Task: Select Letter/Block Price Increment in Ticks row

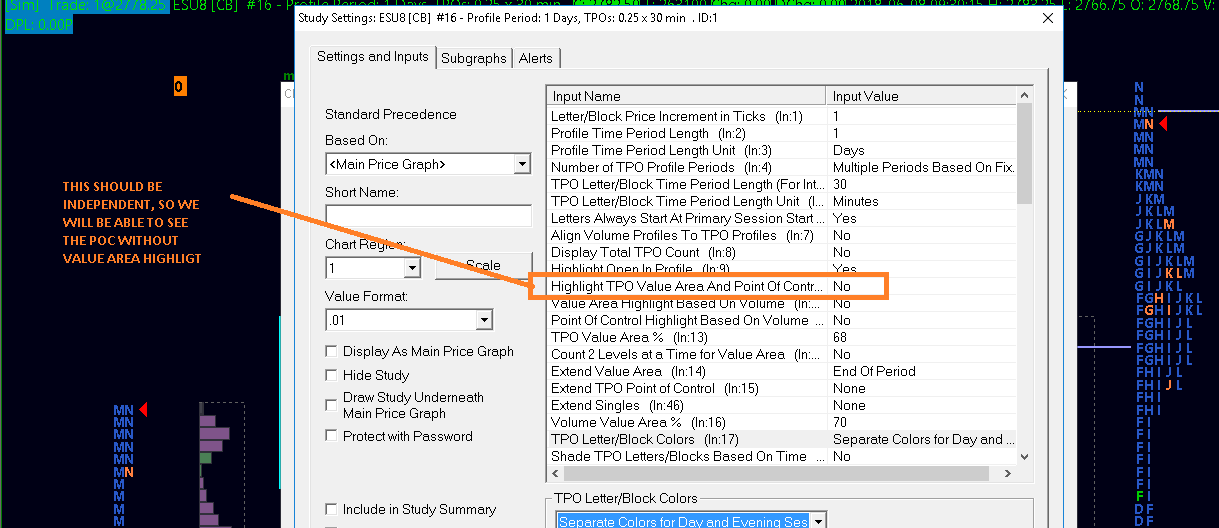Action: coord(782,116)
